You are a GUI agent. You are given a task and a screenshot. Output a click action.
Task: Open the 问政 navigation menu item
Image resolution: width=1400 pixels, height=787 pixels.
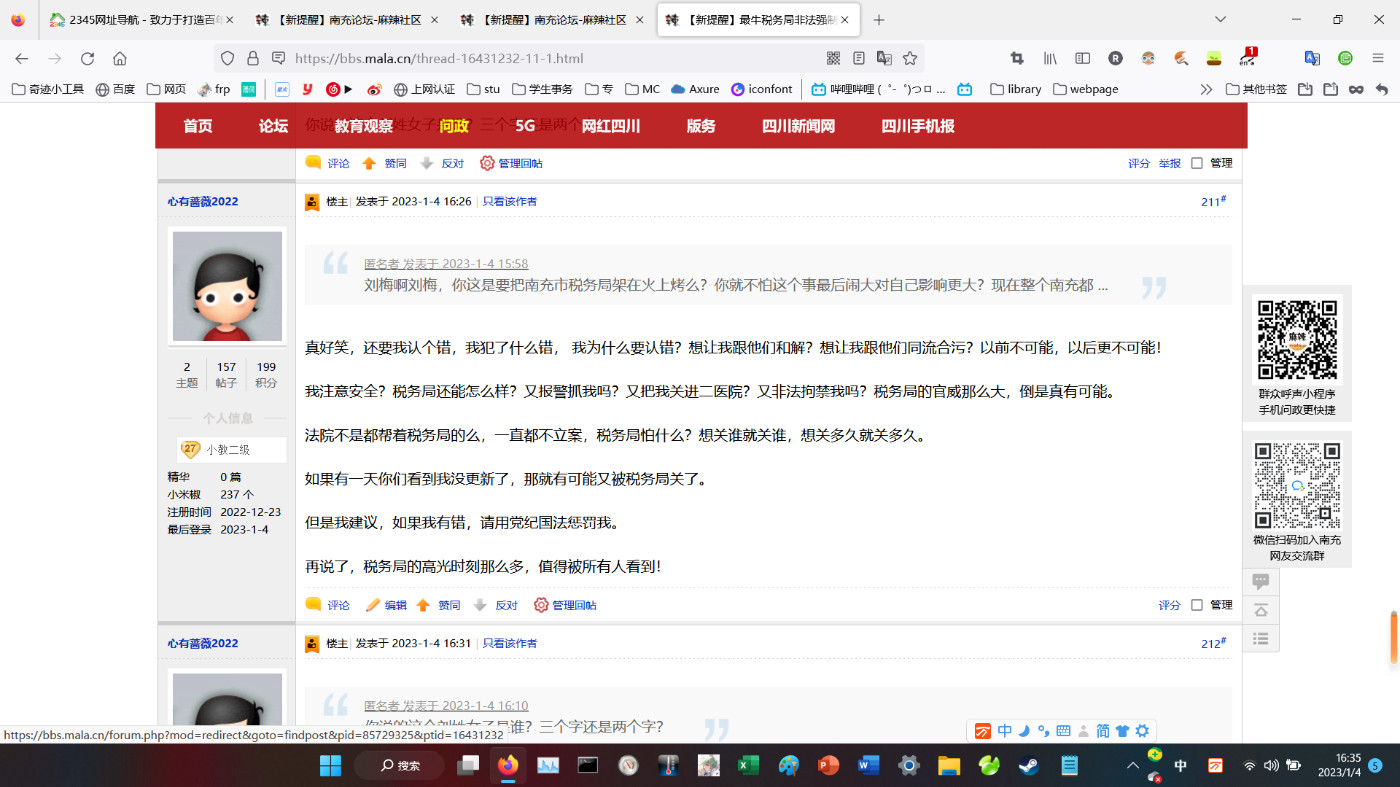(454, 126)
